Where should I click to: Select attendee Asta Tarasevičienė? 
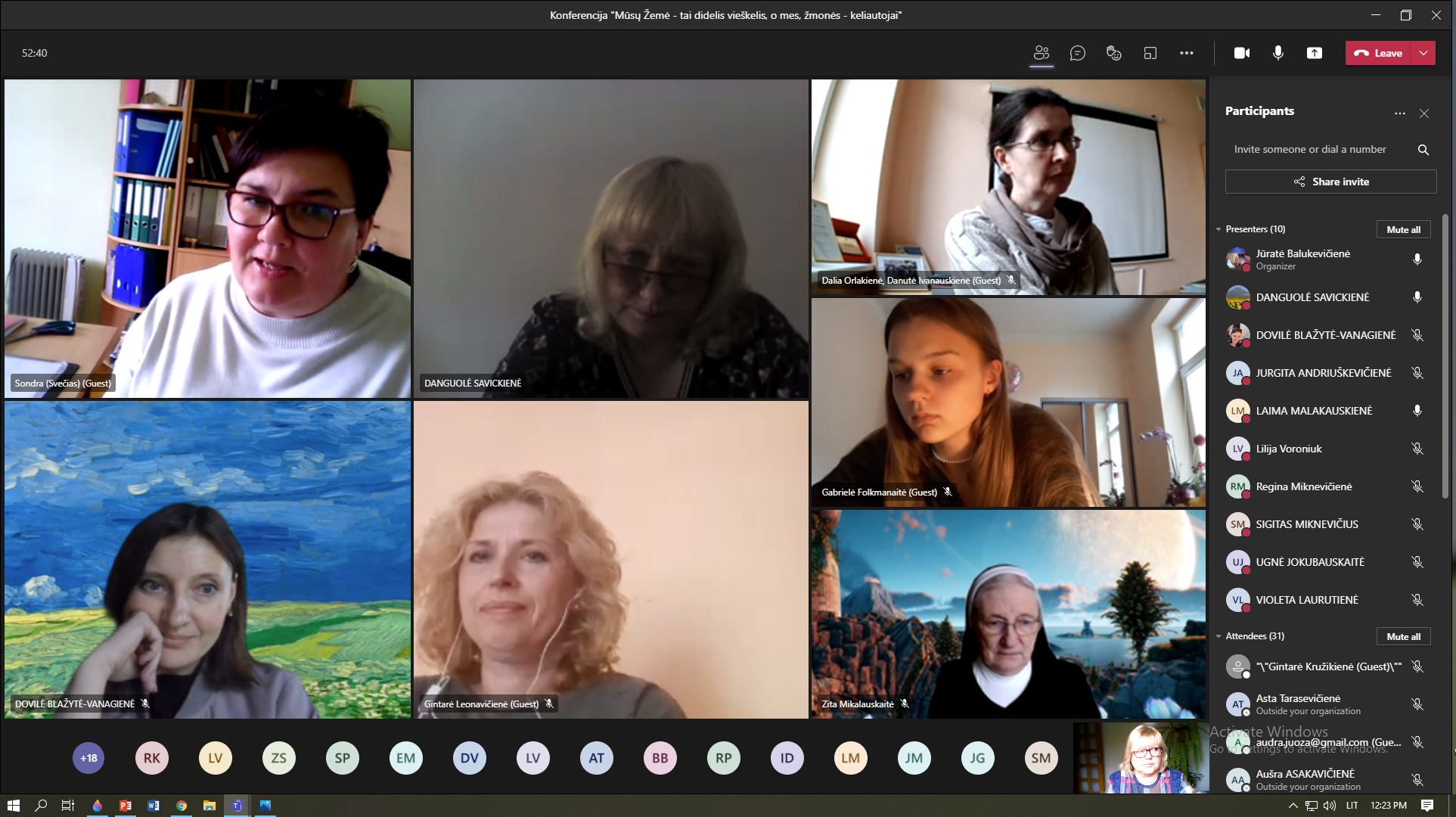point(1324,704)
